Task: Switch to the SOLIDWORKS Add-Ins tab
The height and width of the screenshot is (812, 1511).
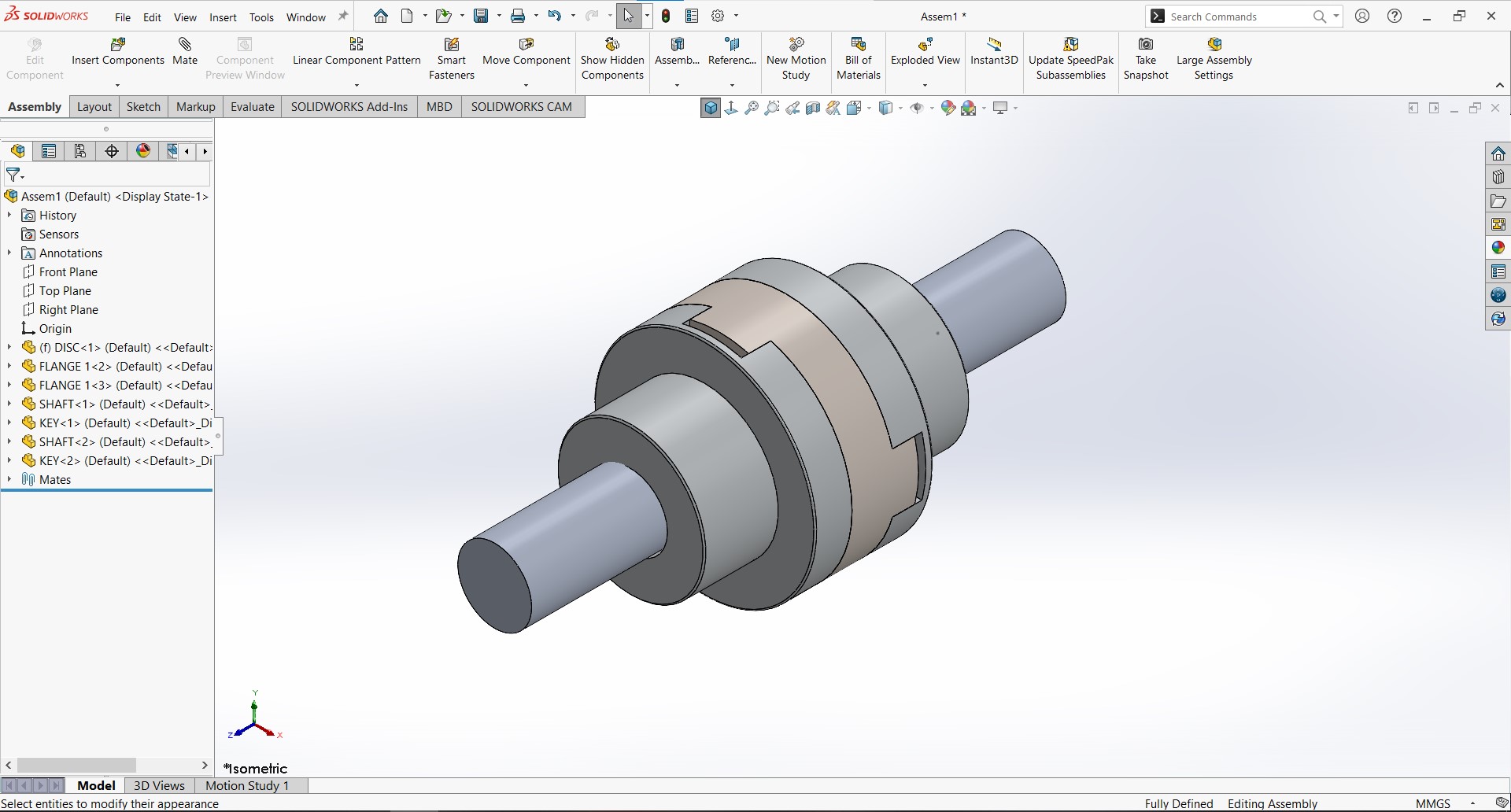Action: tap(349, 107)
